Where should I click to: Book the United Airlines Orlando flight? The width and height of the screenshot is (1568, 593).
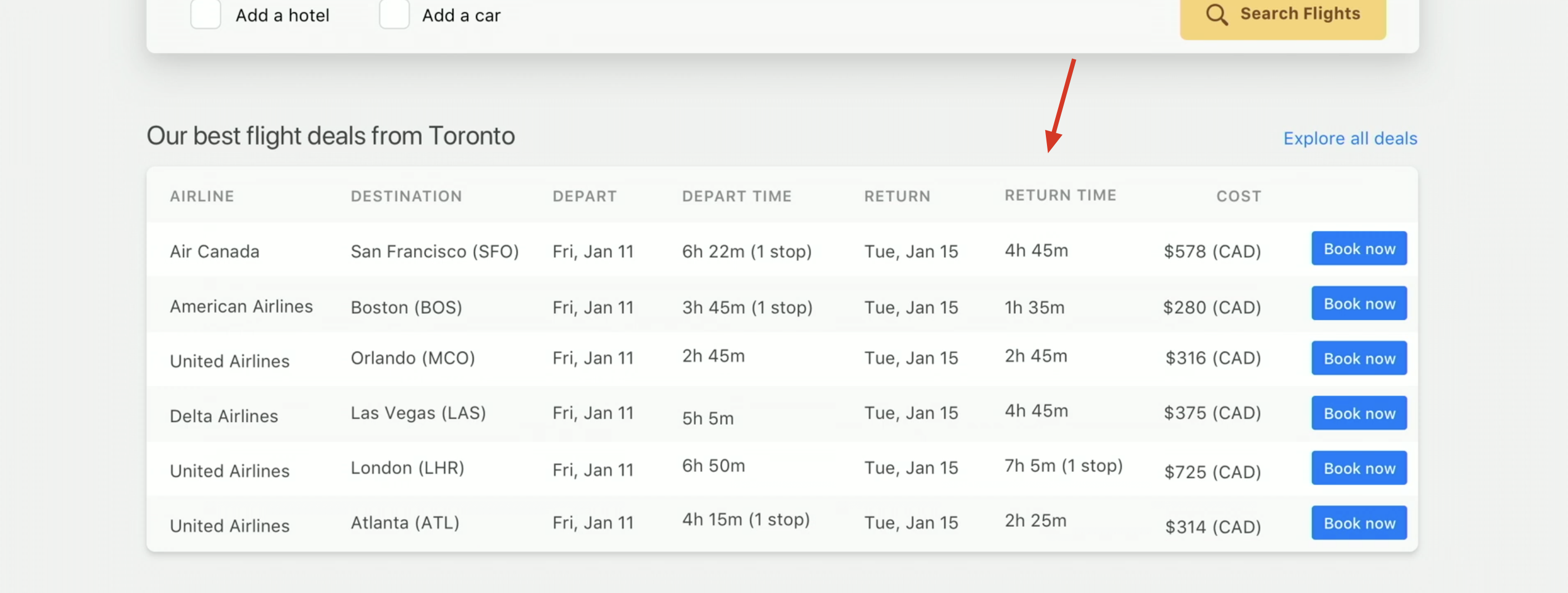(x=1359, y=358)
